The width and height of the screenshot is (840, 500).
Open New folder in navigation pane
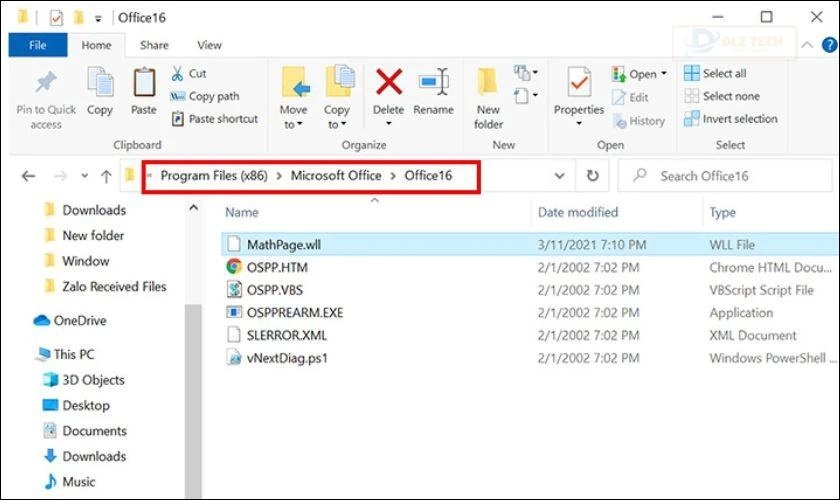(84, 235)
